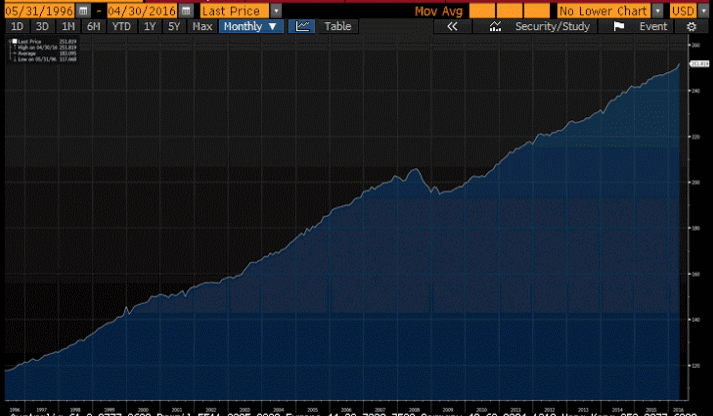Select the 5Y range tab
713x416 pixels.
174,26
